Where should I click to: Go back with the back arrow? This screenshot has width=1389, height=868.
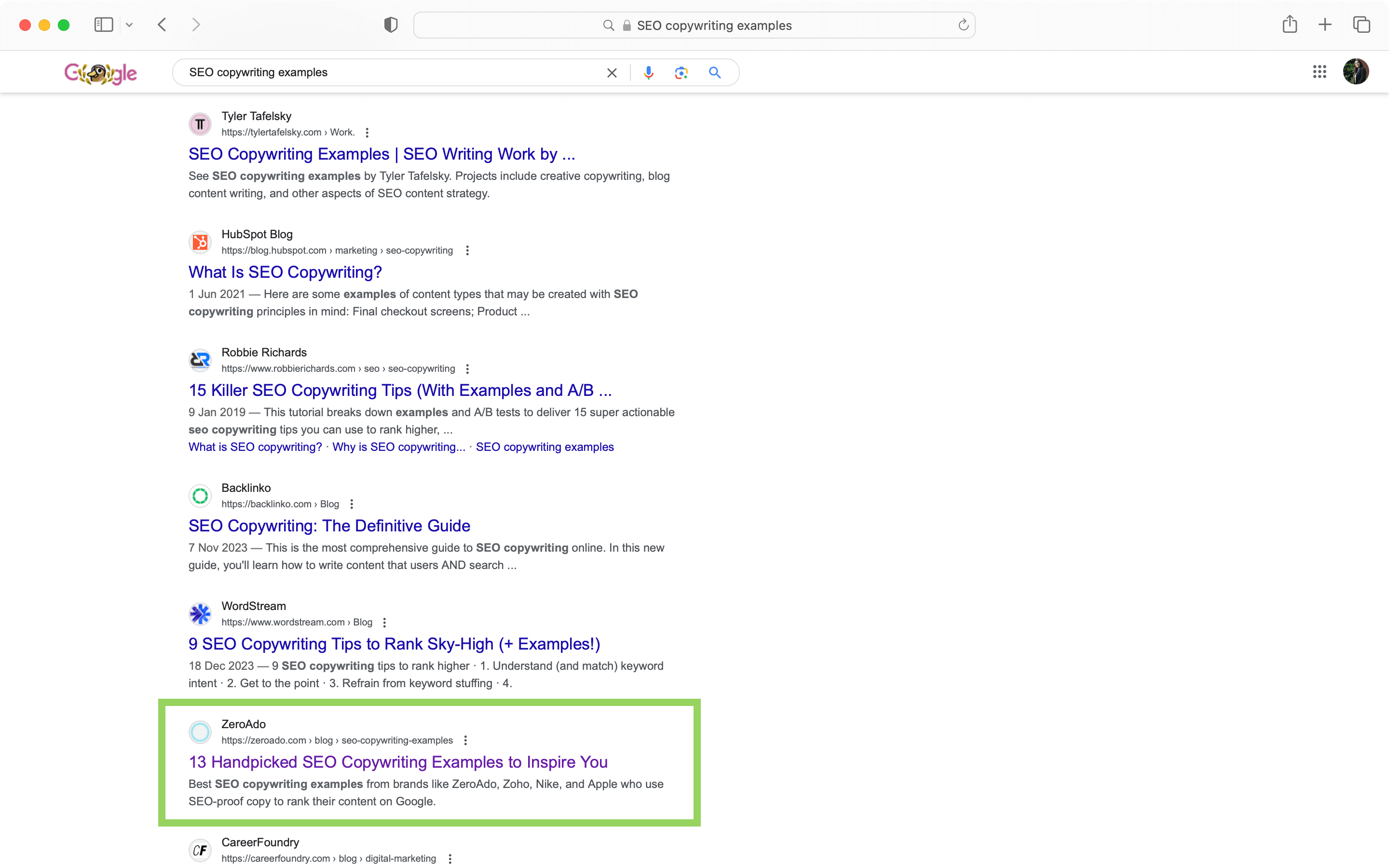pos(162,25)
